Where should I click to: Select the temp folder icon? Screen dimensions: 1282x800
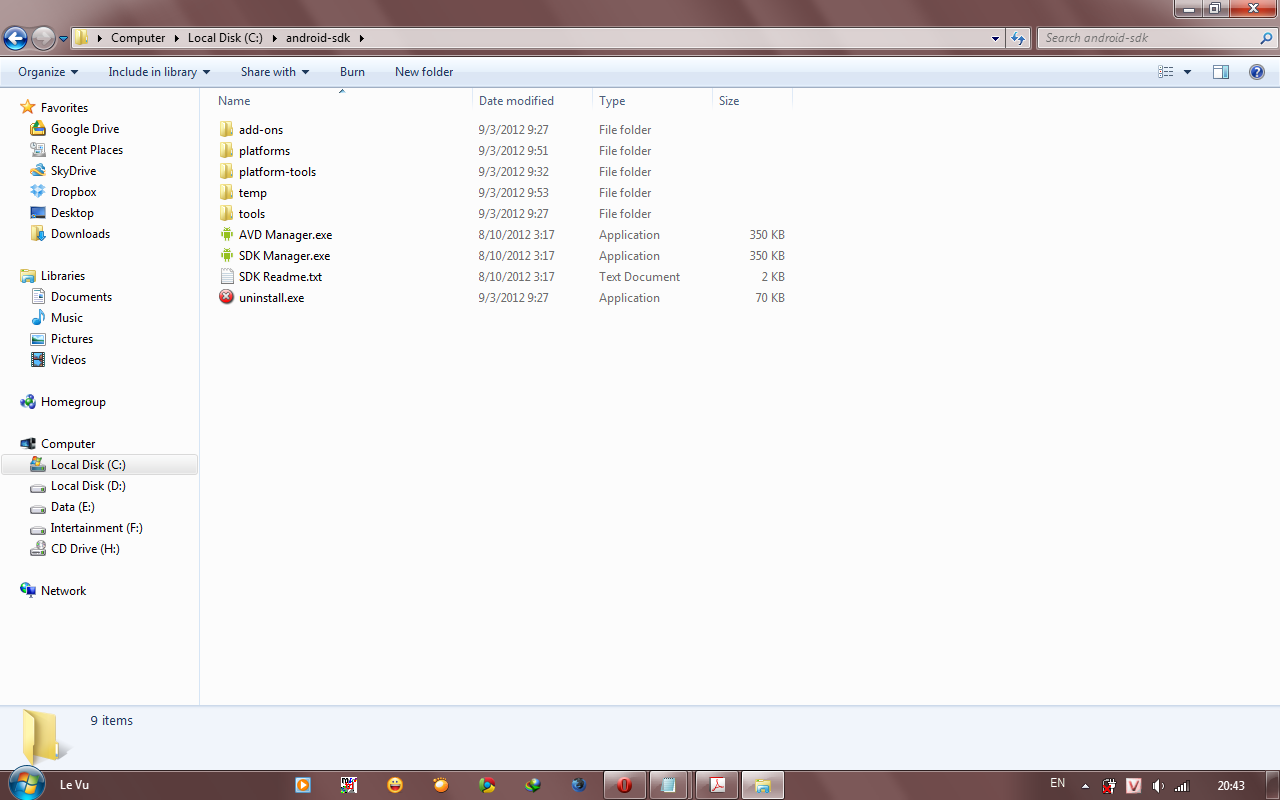(x=227, y=193)
